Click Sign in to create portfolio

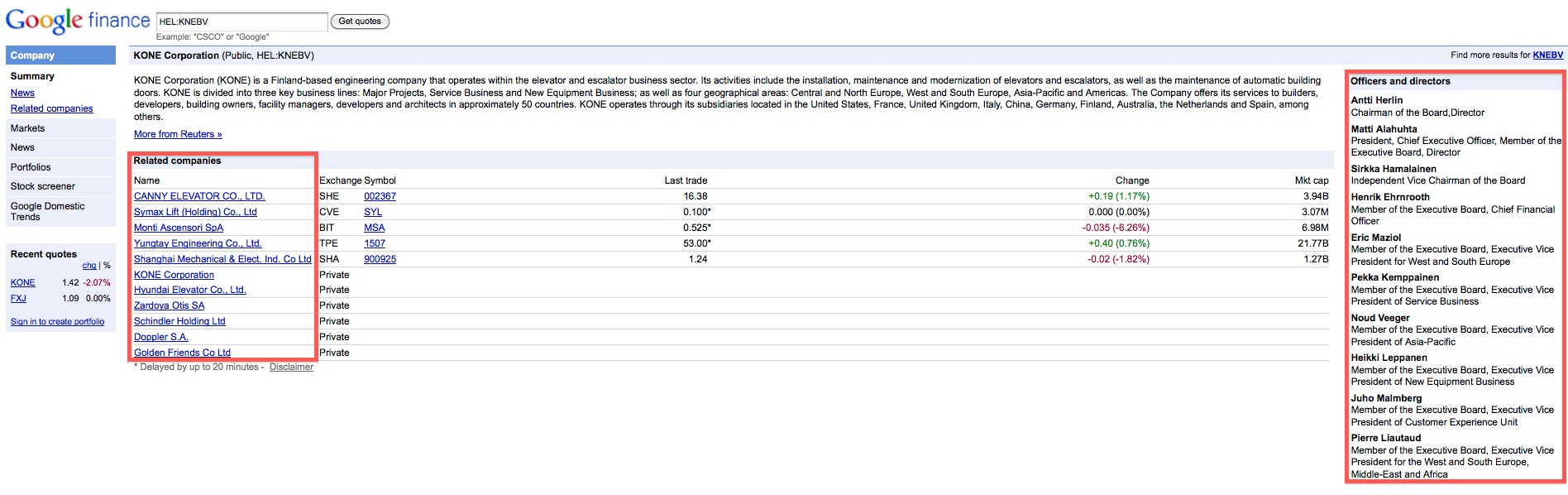click(57, 322)
